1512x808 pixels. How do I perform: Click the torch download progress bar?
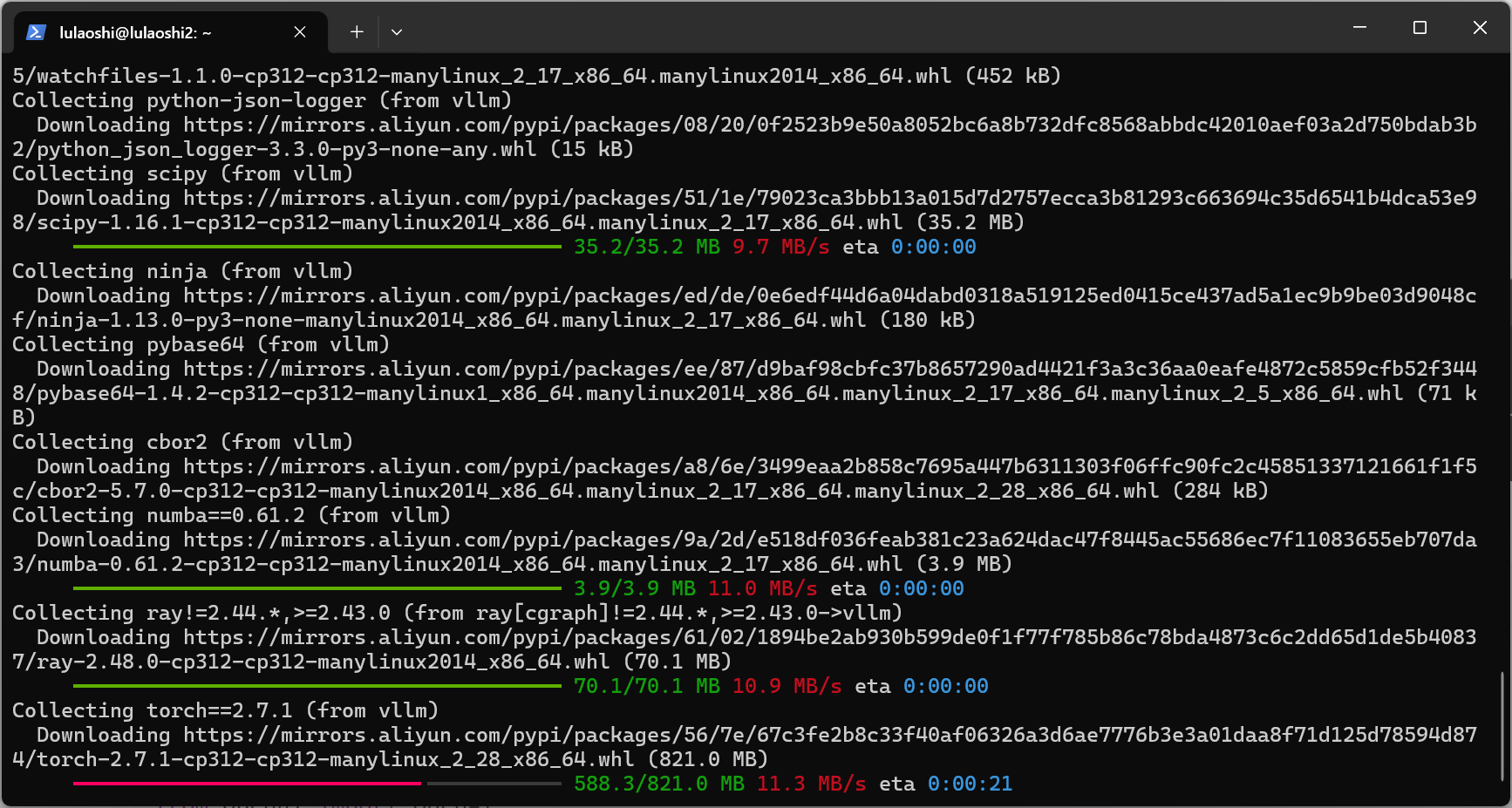click(x=317, y=784)
